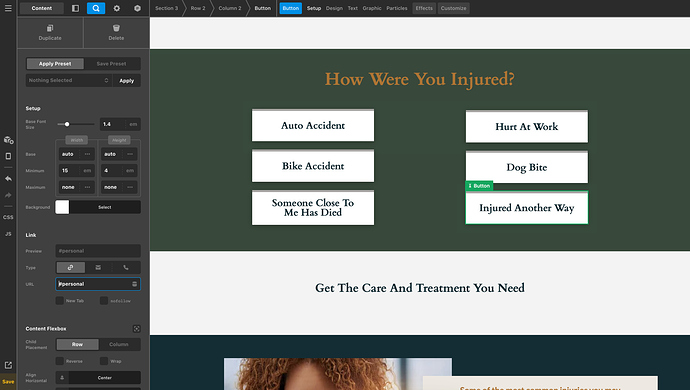Viewport: 690px width, 390px height.
Task: Open the CSS editor
Action: coord(8,217)
